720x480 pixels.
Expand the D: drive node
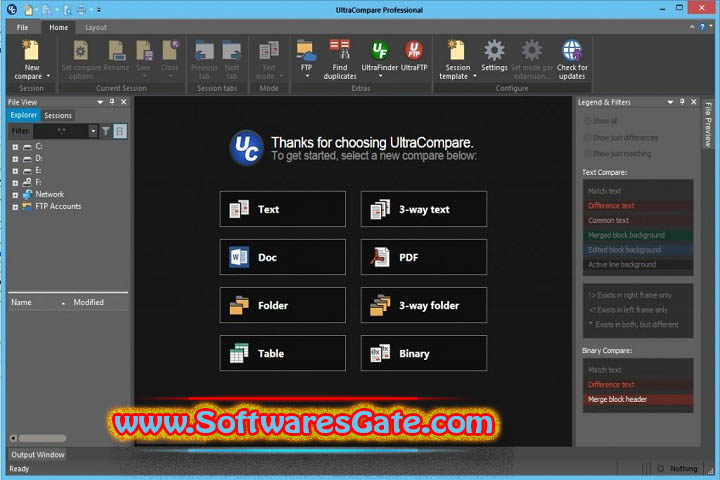point(15,159)
